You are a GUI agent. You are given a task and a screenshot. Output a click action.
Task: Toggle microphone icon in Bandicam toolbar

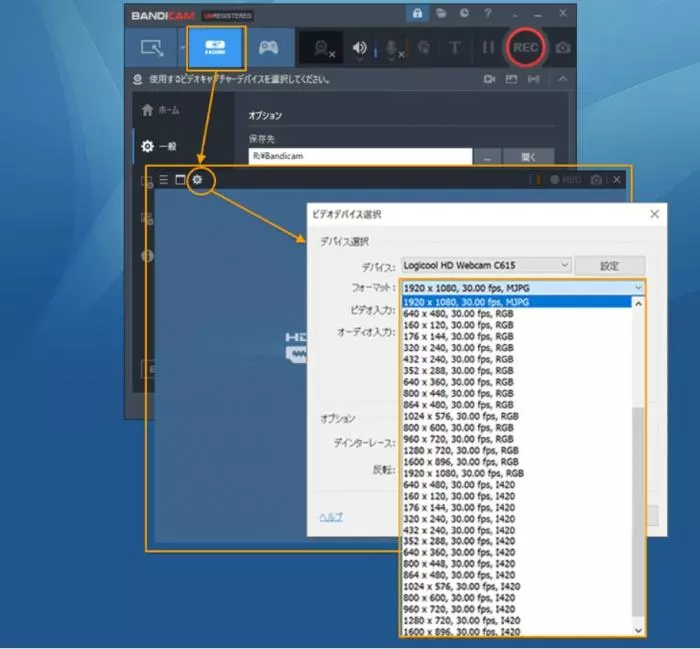pos(392,49)
